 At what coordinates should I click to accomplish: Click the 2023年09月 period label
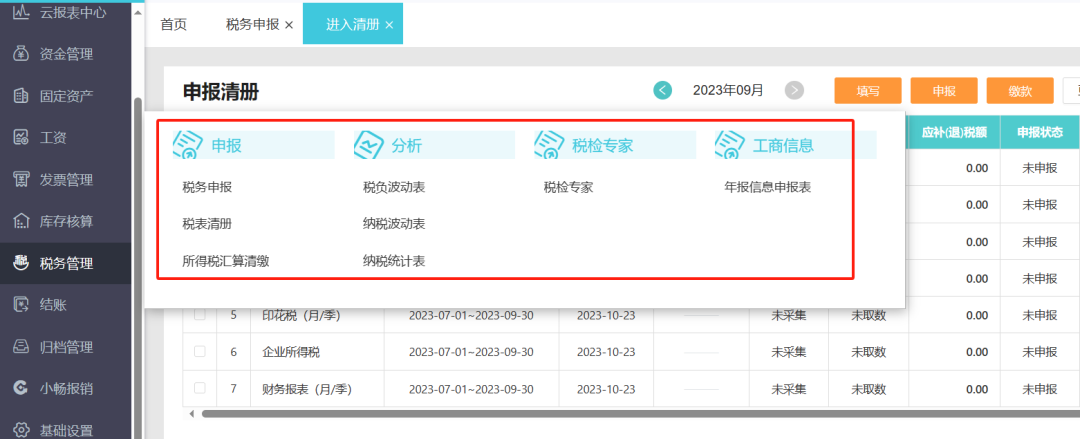728,90
